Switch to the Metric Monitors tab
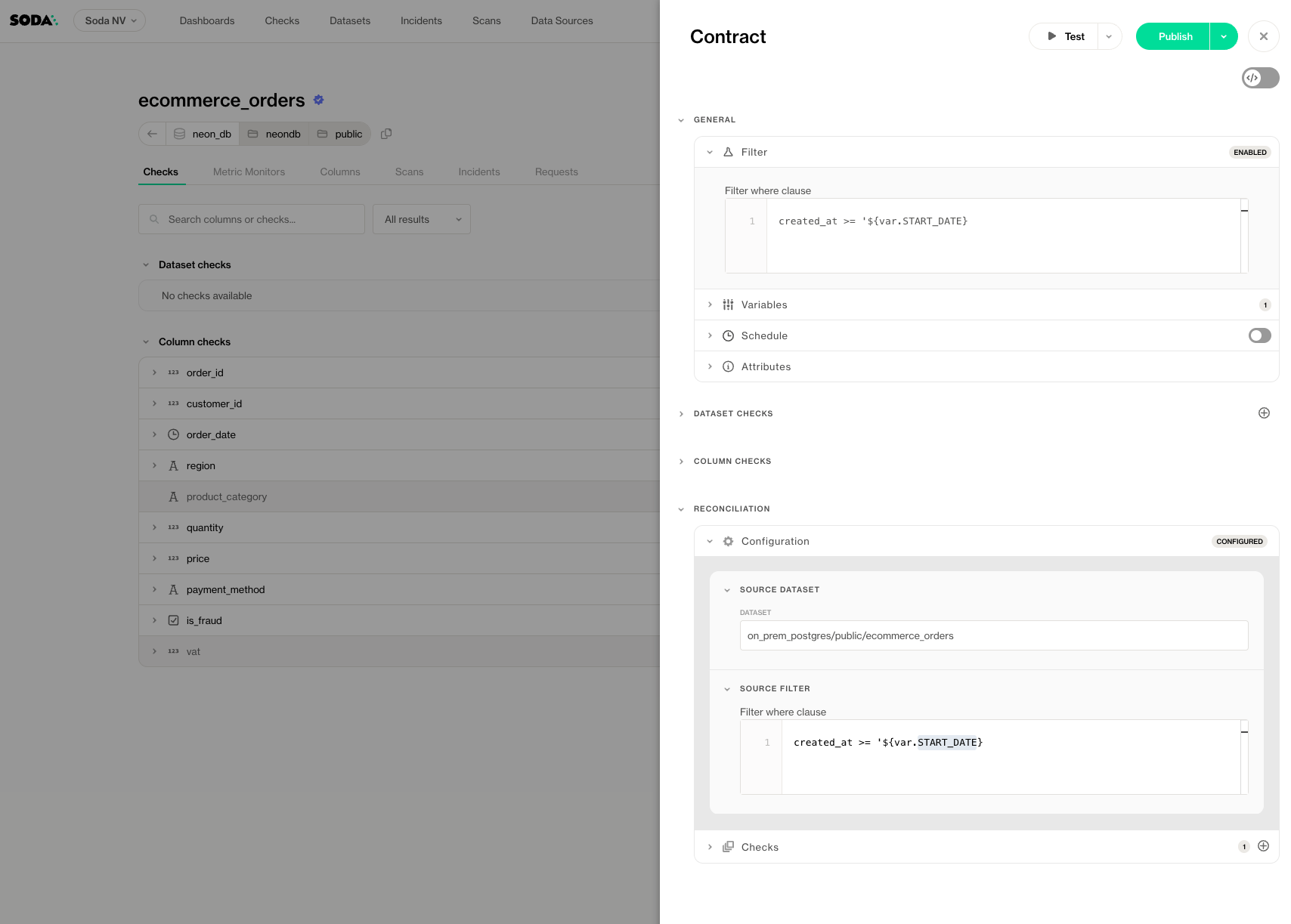This screenshot has width=1291, height=924. [x=249, y=172]
